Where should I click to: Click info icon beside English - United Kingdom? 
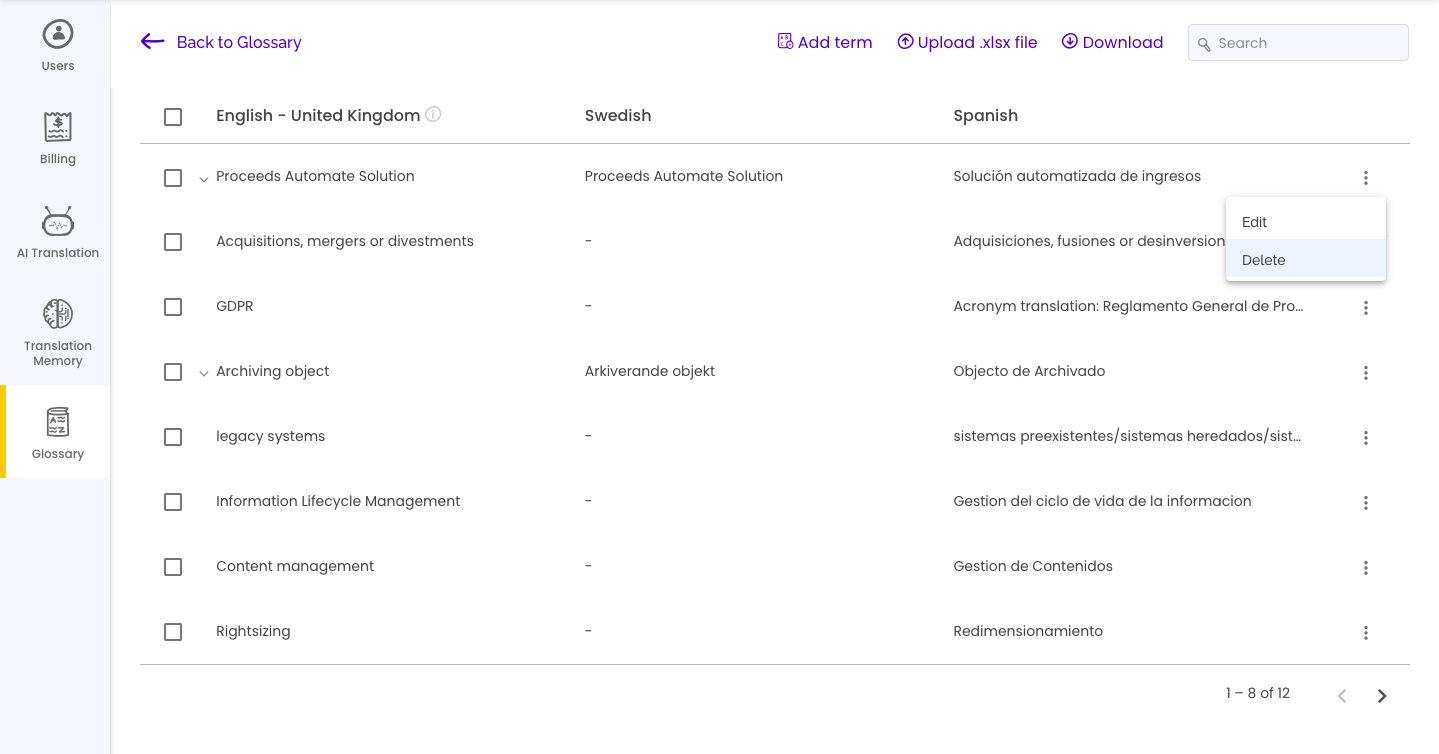(433, 114)
